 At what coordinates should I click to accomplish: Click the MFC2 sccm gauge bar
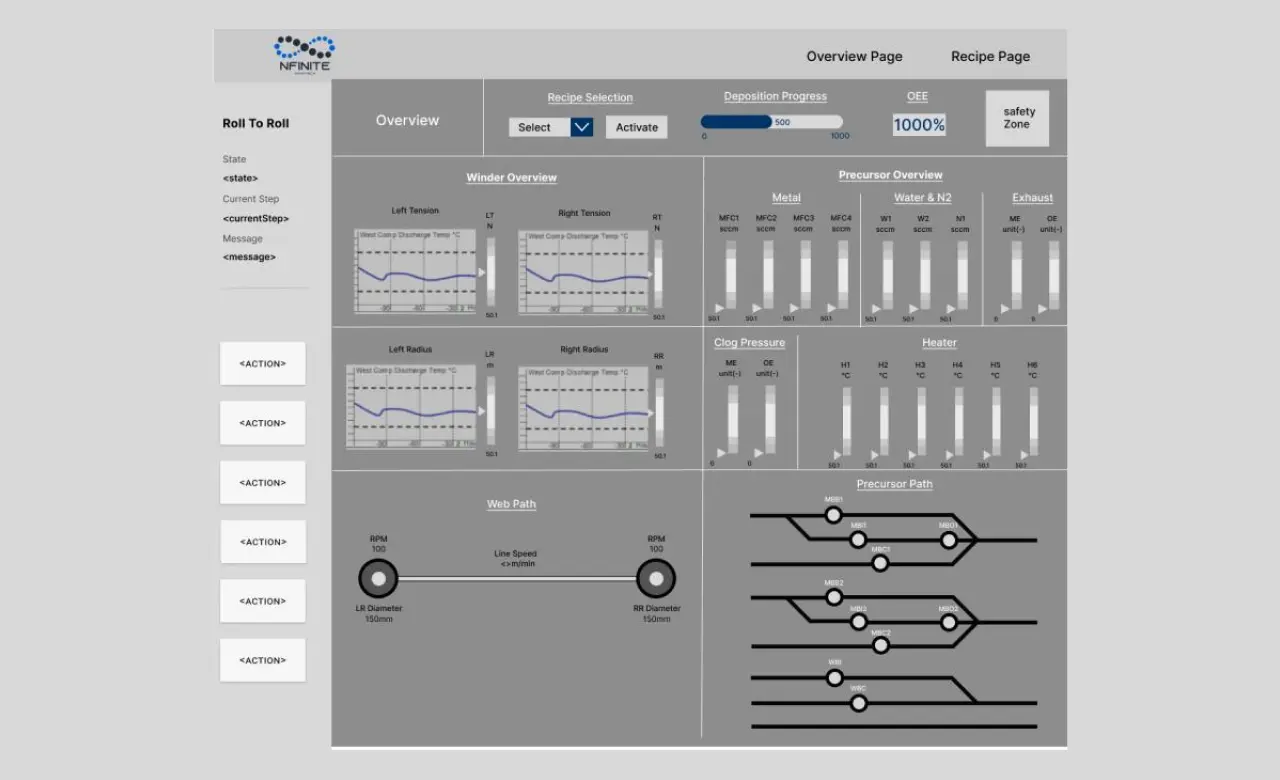768,275
